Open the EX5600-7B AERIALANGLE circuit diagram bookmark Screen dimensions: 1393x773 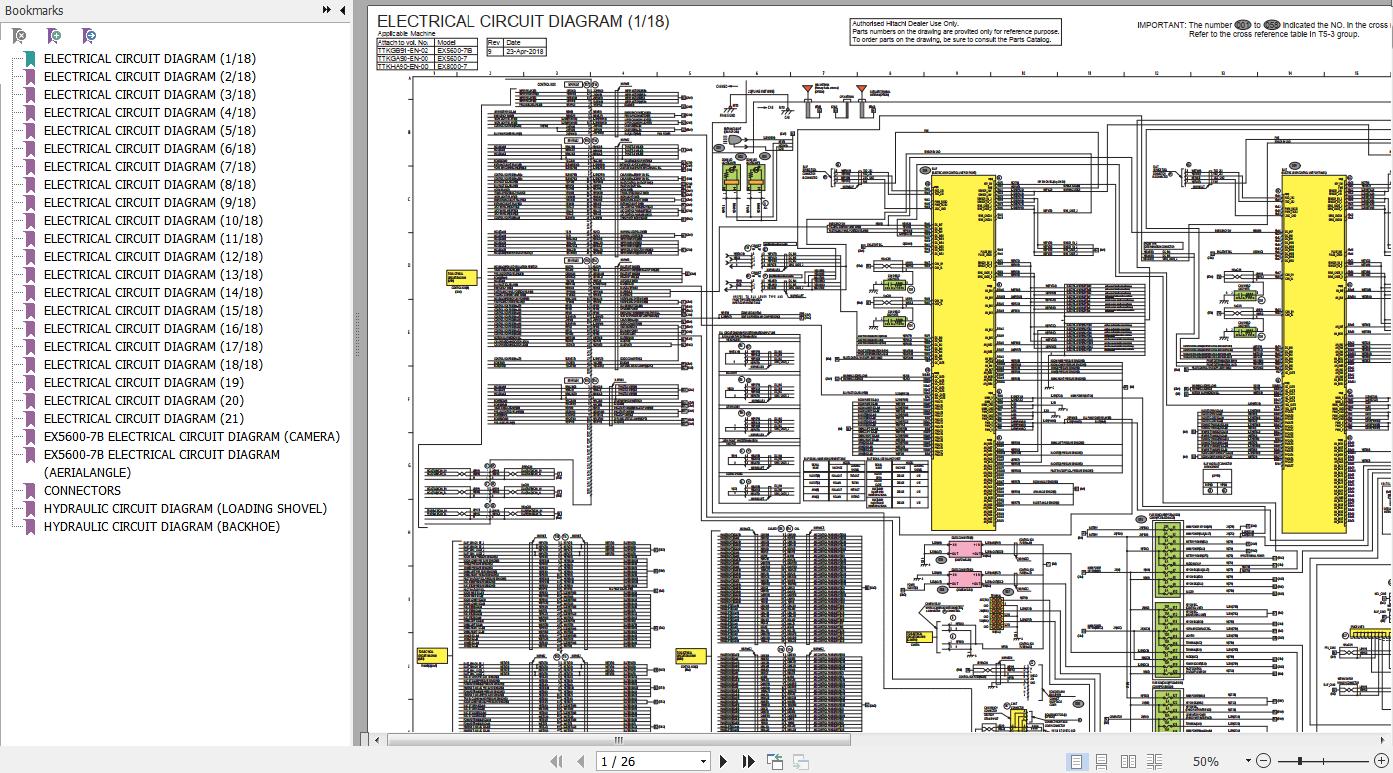click(x=162, y=464)
